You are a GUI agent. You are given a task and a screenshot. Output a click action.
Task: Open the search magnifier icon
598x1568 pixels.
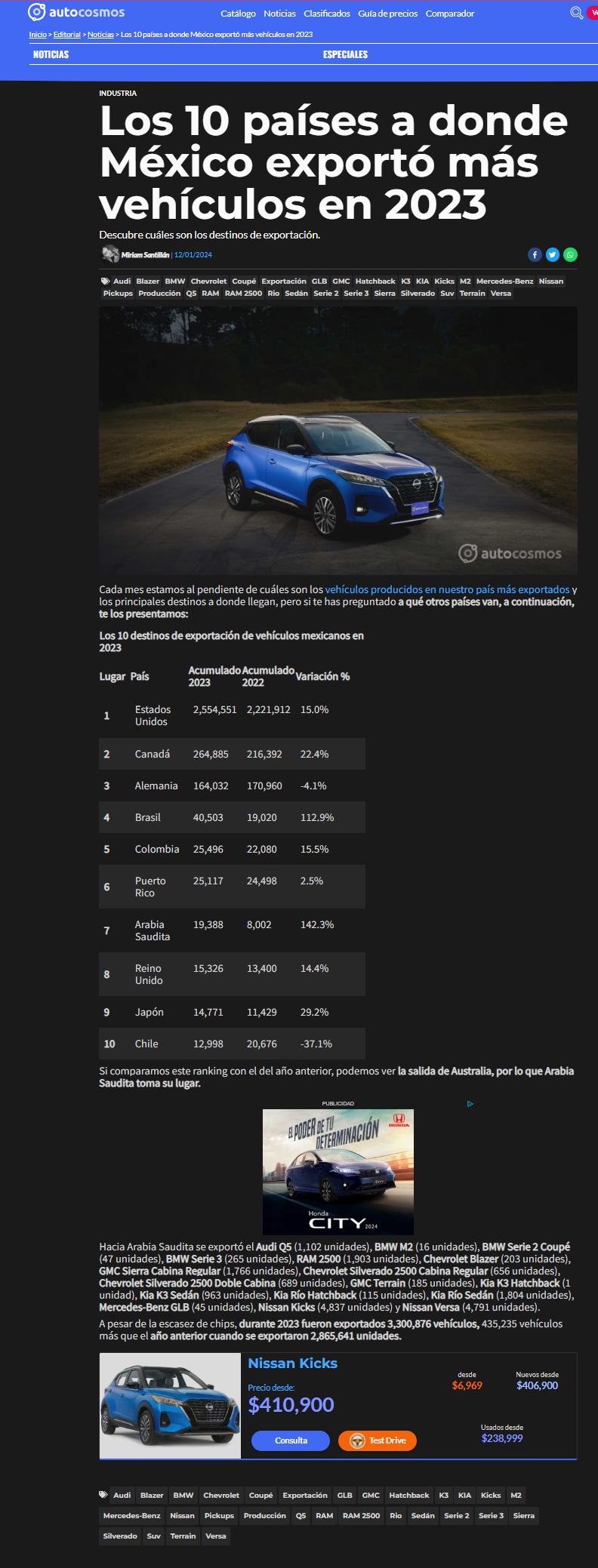(576, 13)
